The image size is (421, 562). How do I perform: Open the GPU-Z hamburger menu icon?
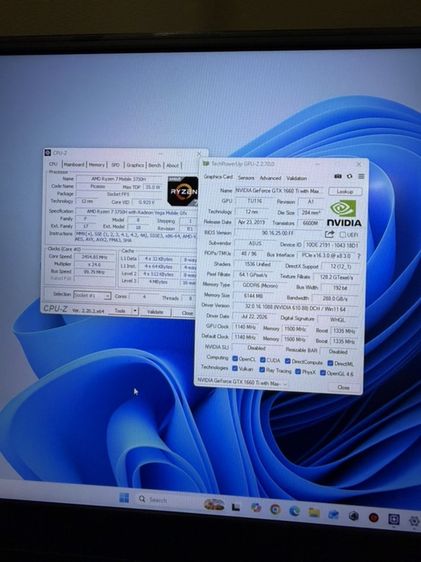[361, 176]
